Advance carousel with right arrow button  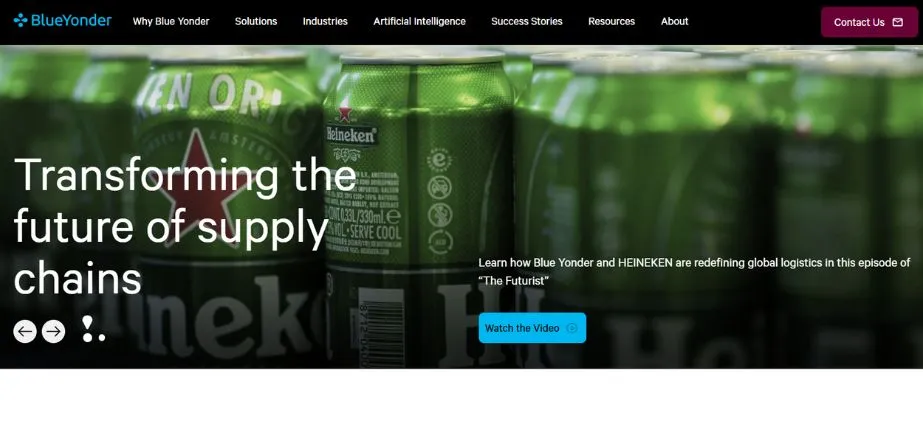(54, 331)
